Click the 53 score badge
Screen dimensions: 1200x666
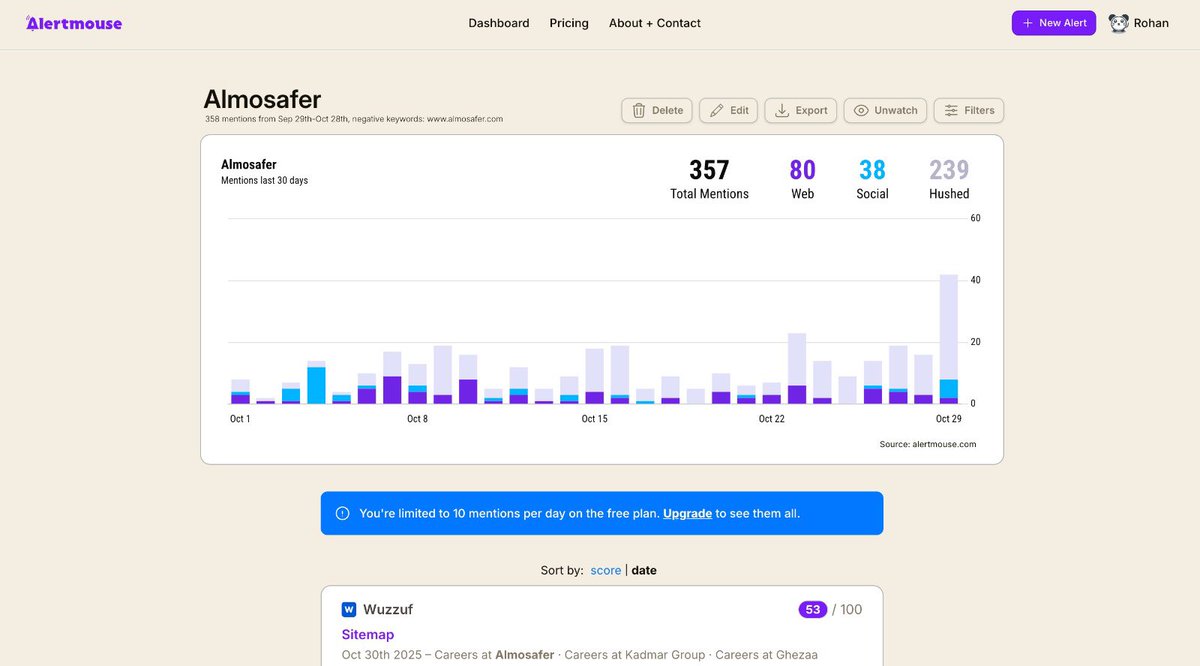(813, 609)
